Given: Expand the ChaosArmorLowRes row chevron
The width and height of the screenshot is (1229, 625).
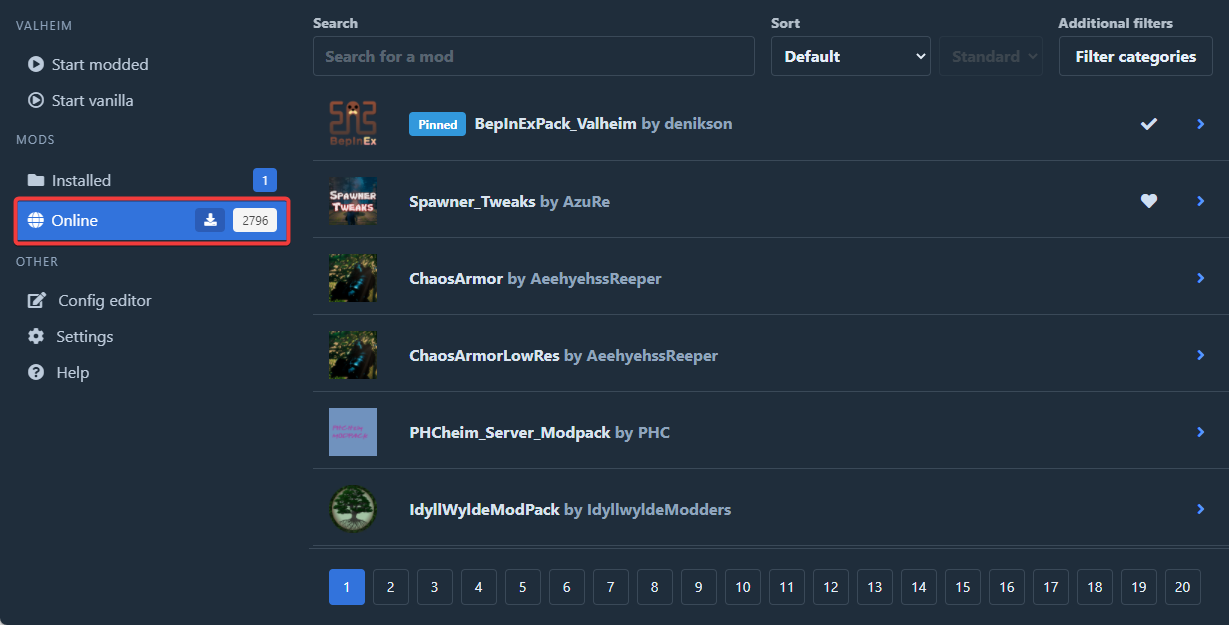Looking at the screenshot, I should [1201, 355].
